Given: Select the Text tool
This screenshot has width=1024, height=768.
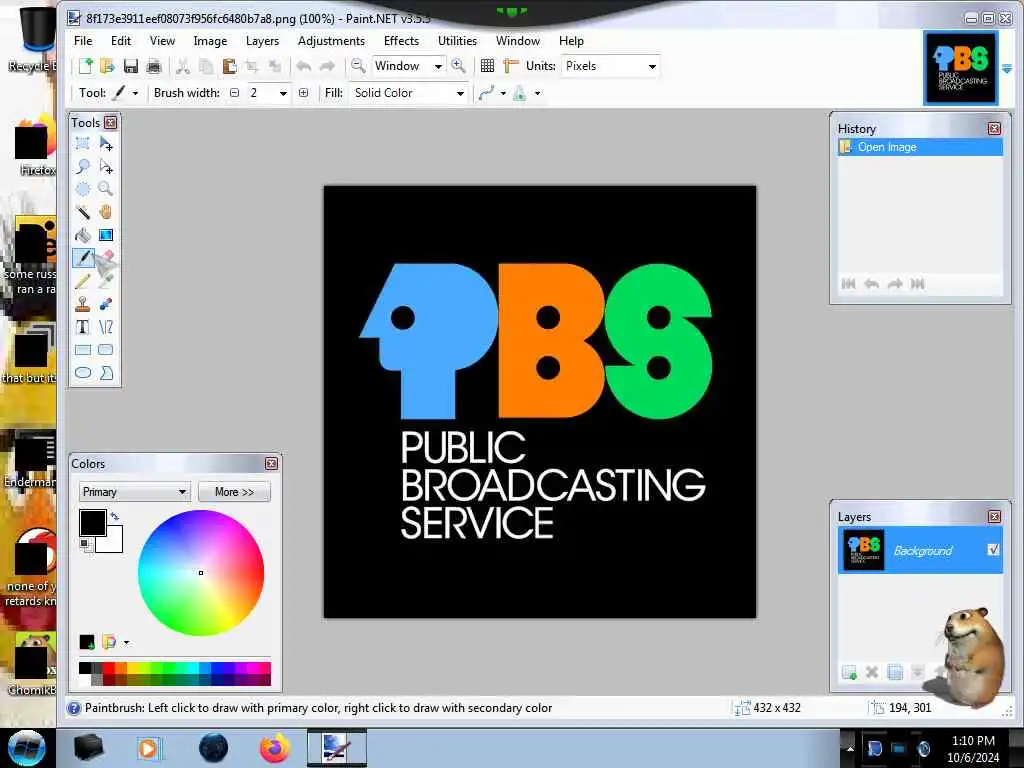Looking at the screenshot, I should click(83, 327).
